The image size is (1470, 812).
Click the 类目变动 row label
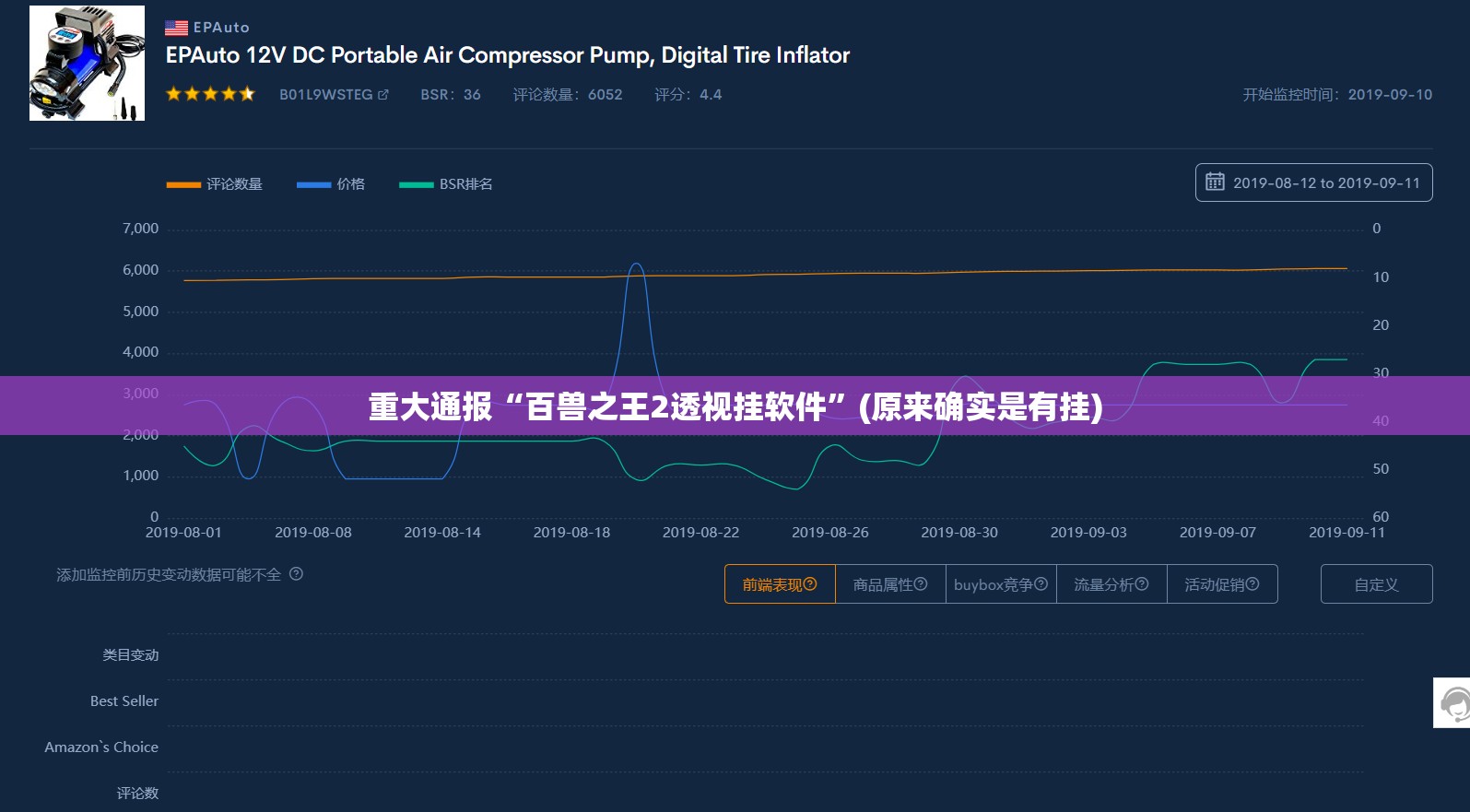coord(131,655)
